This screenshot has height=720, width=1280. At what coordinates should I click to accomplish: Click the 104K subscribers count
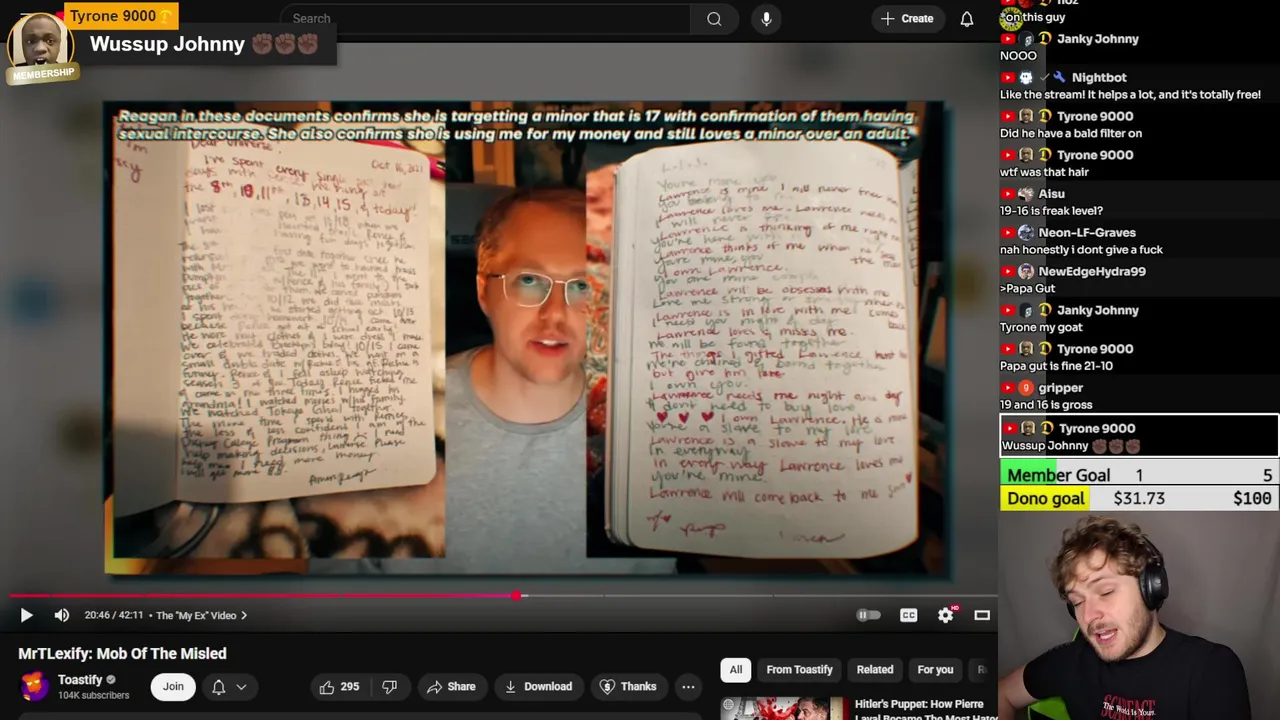point(93,695)
